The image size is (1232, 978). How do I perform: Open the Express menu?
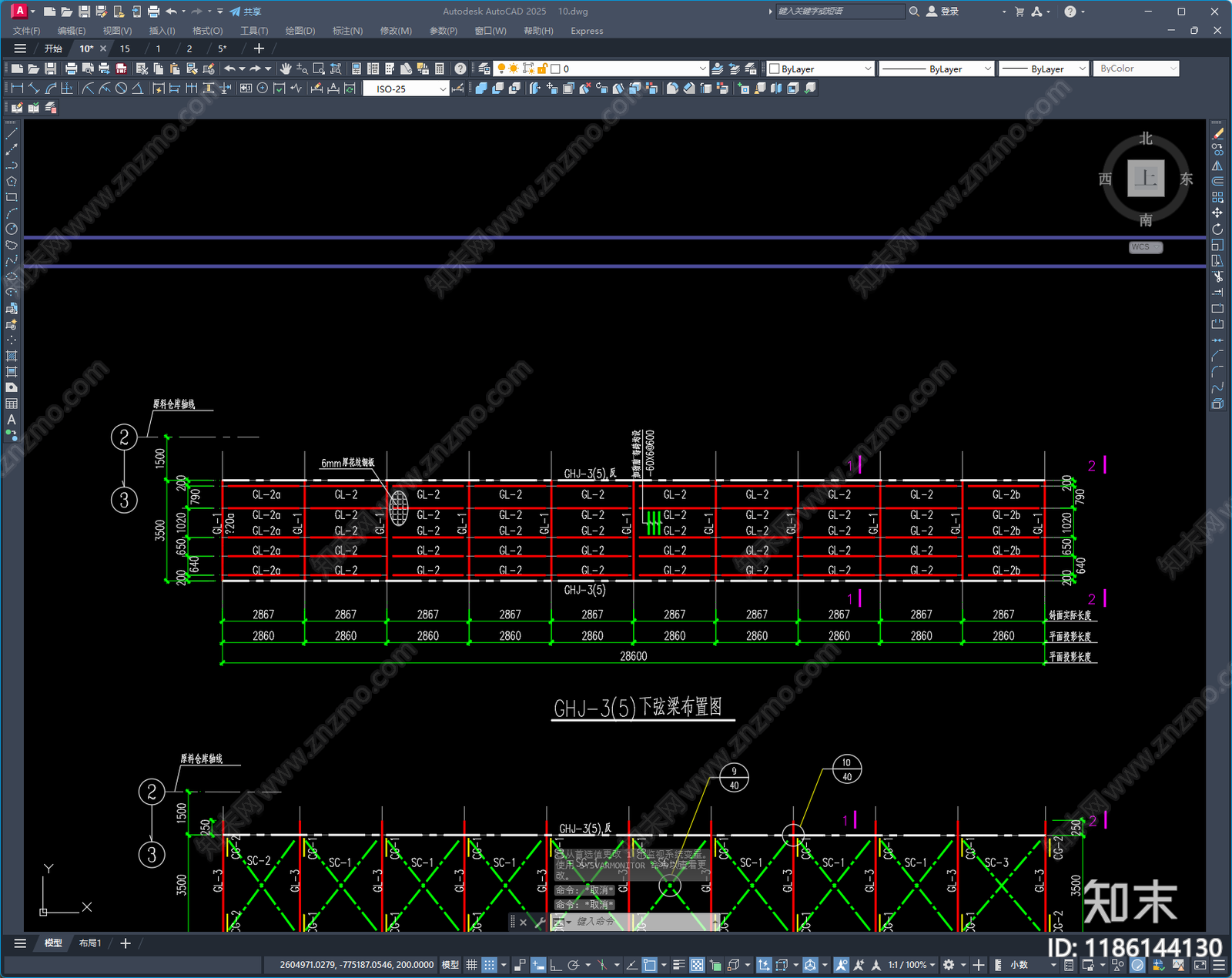(x=587, y=31)
